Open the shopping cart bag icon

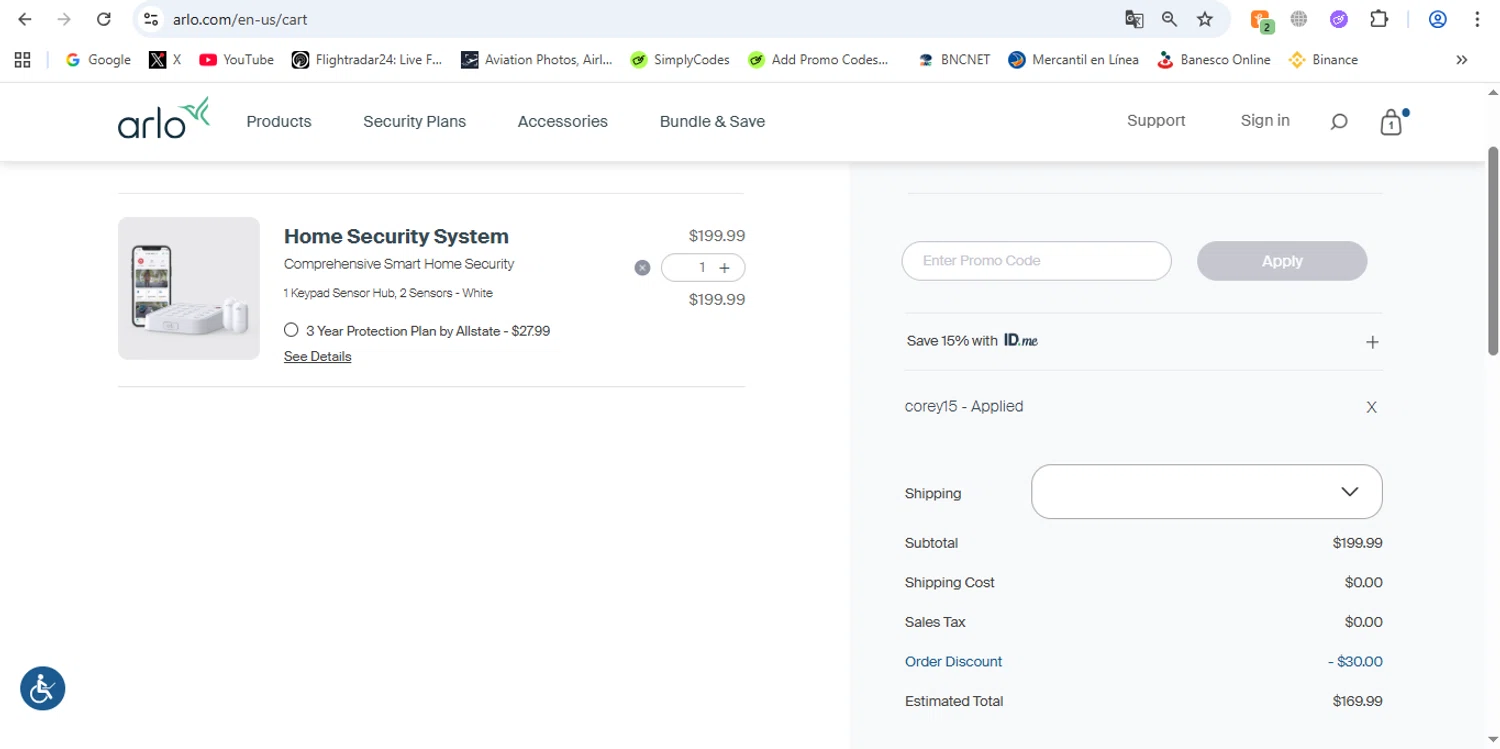pyautogui.click(x=1390, y=123)
